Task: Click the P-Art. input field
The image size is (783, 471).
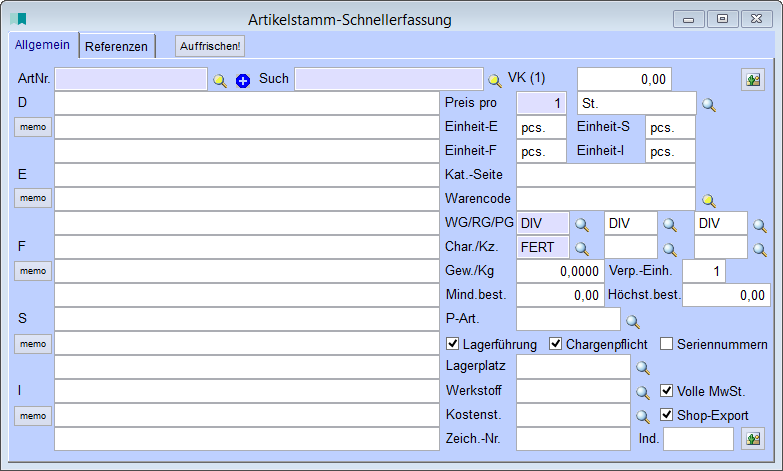Action: point(568,319)
